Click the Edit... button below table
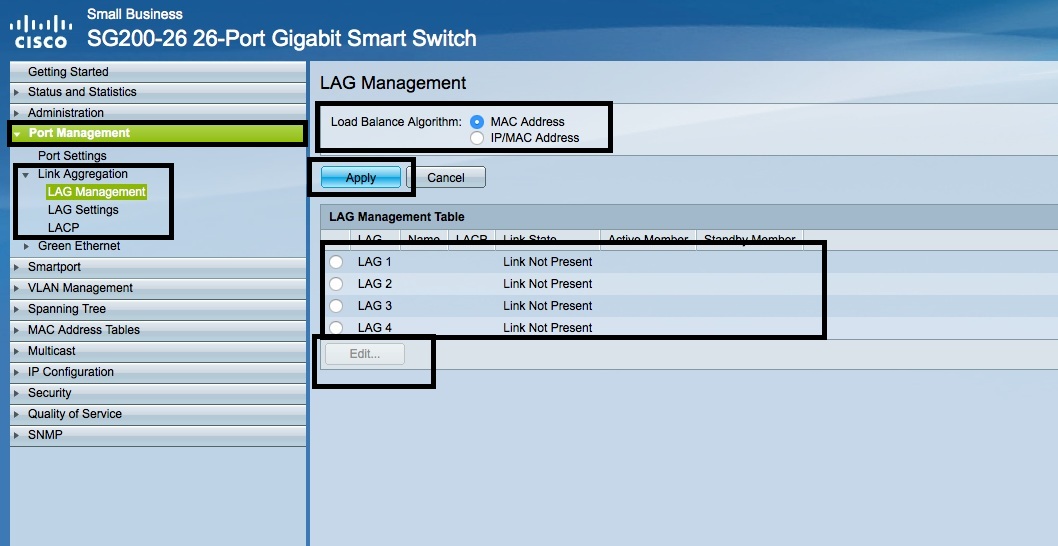Image resolution: width=1058 pixels, height=546 pixels. 363,354
